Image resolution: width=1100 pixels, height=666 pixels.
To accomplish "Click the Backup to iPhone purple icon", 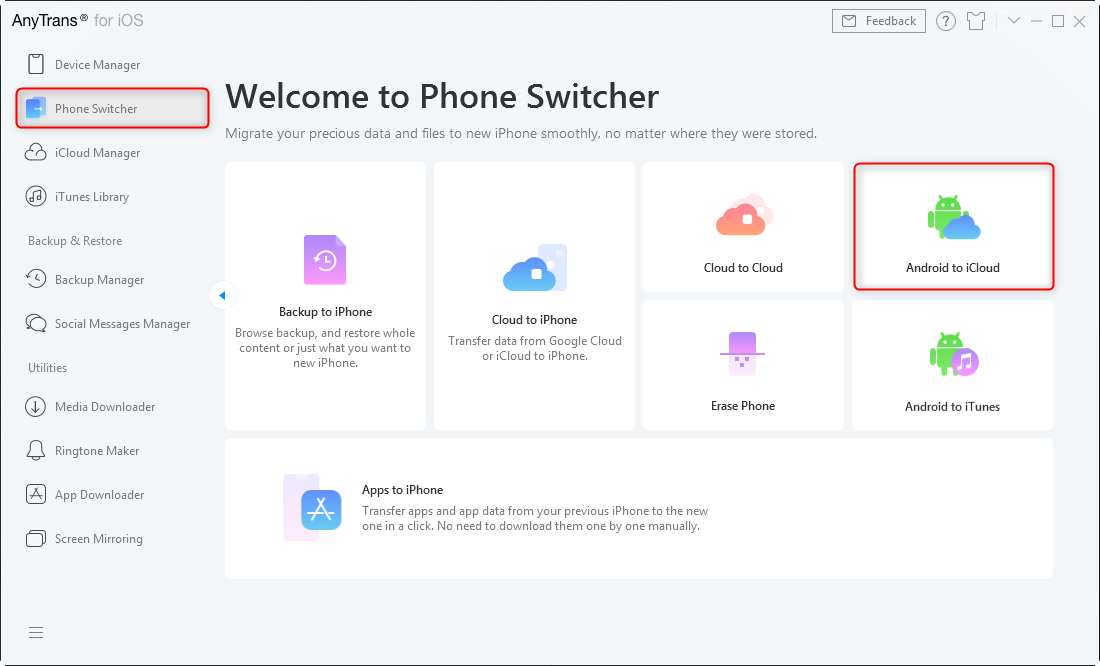I will click(325, 260).
